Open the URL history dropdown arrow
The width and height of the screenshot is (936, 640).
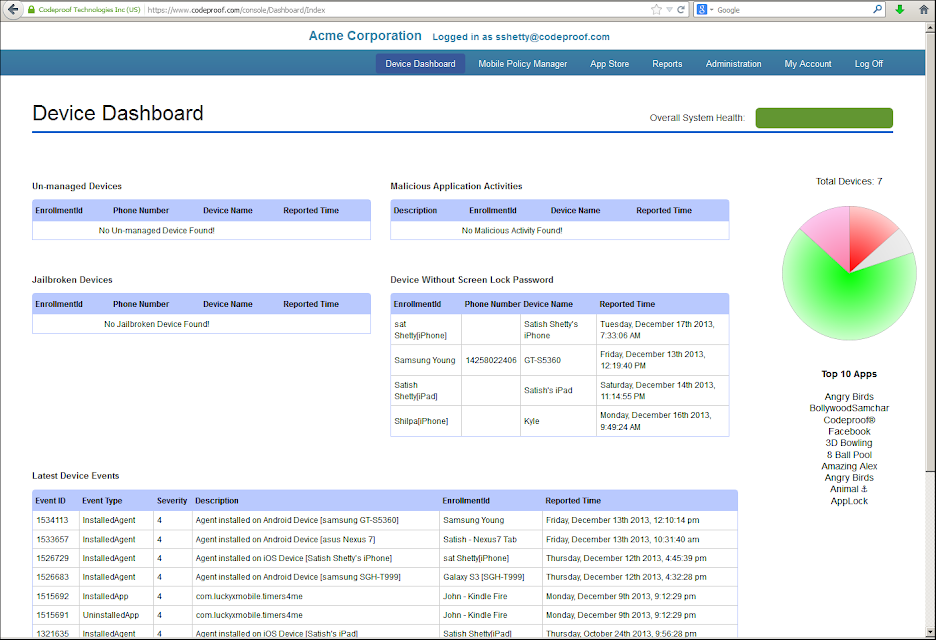click(670, 10)
